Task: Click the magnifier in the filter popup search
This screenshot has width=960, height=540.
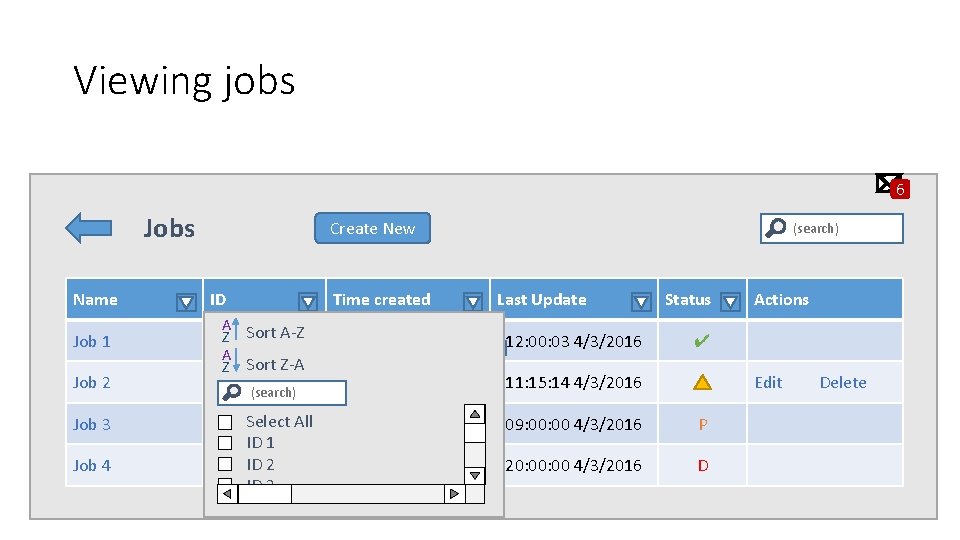Action: click(x=232, y=393)
